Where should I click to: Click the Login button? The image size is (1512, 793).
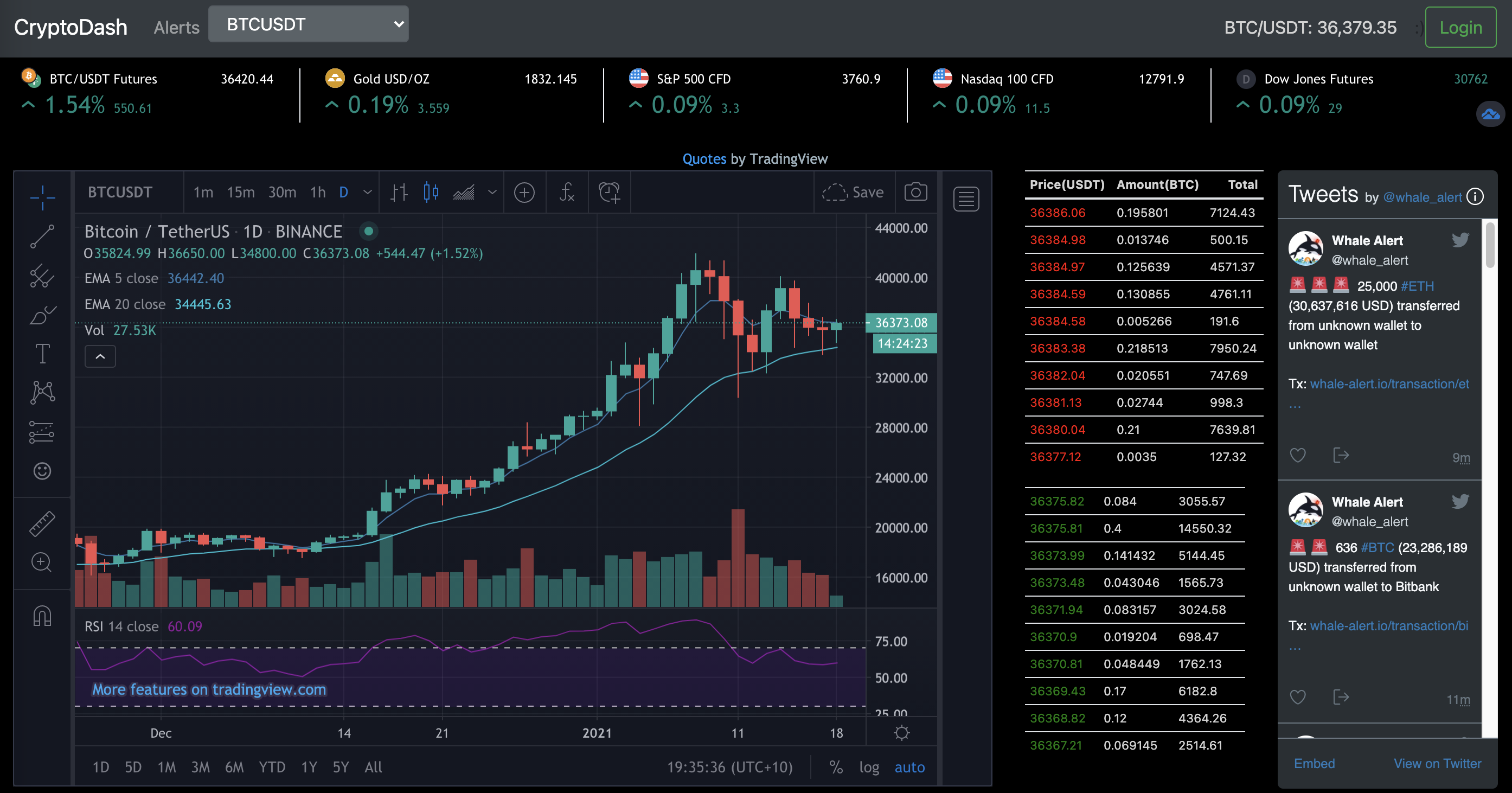(x=1460, y=27)
